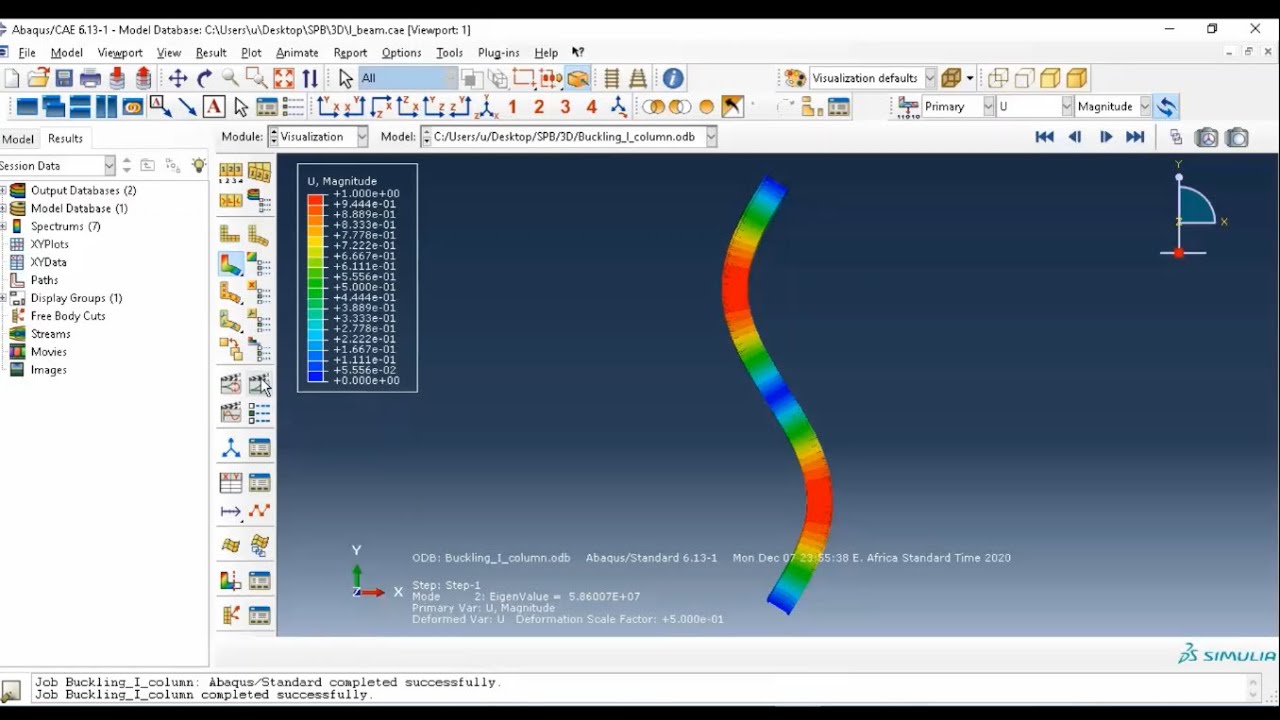This screenshot has height=720, width=1280.
Task: Click the Create Coordinate System icon
Action: 231,448
